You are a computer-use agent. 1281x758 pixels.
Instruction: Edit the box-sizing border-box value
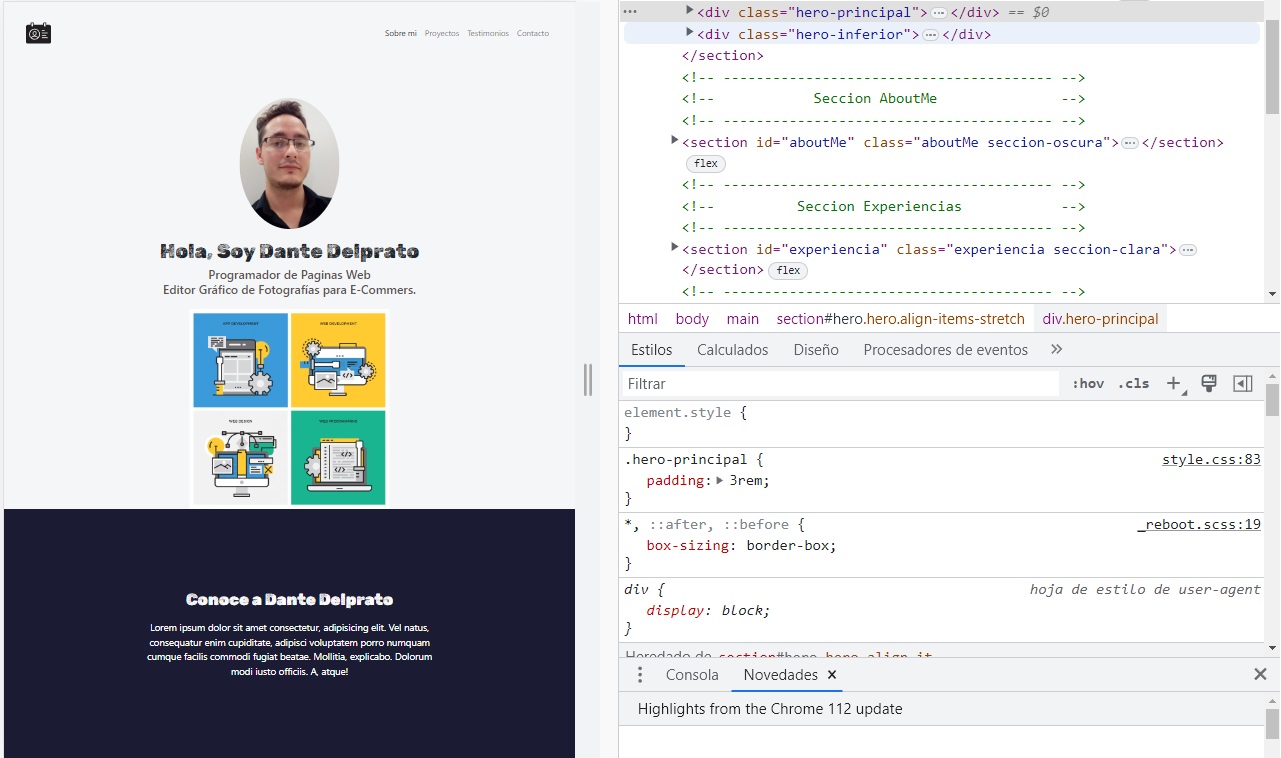[787, 546]
